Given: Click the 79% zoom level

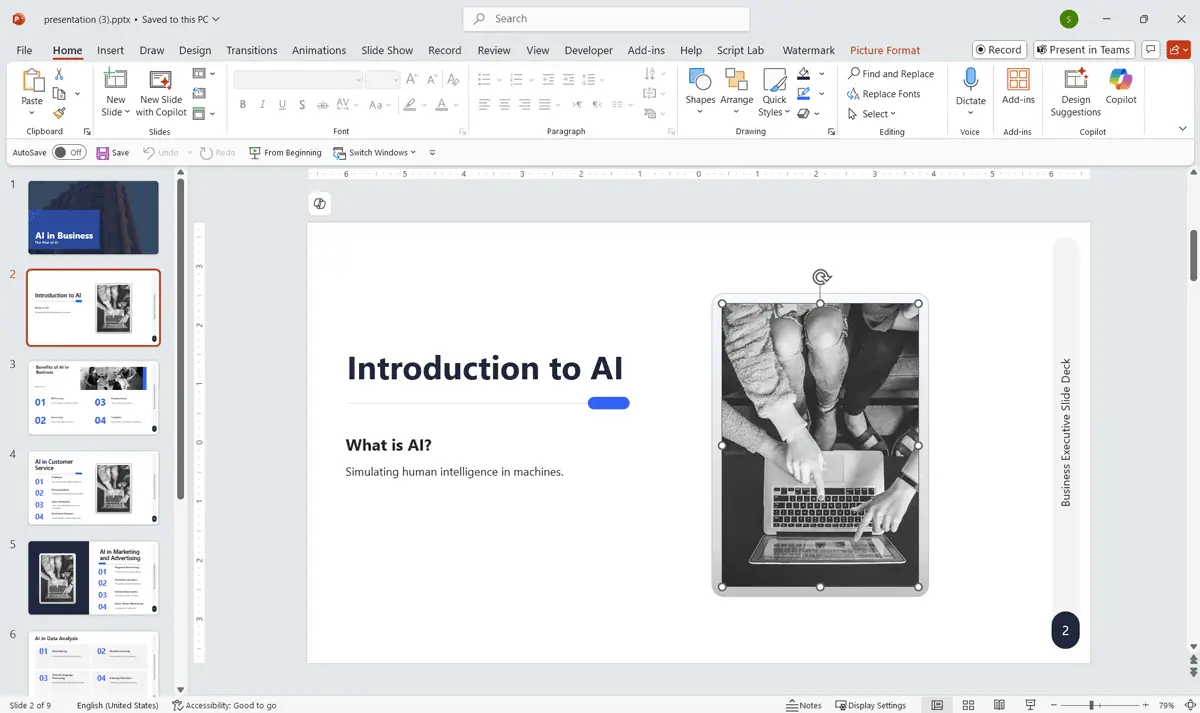Looking at the screenshot, I should 1166,705.
